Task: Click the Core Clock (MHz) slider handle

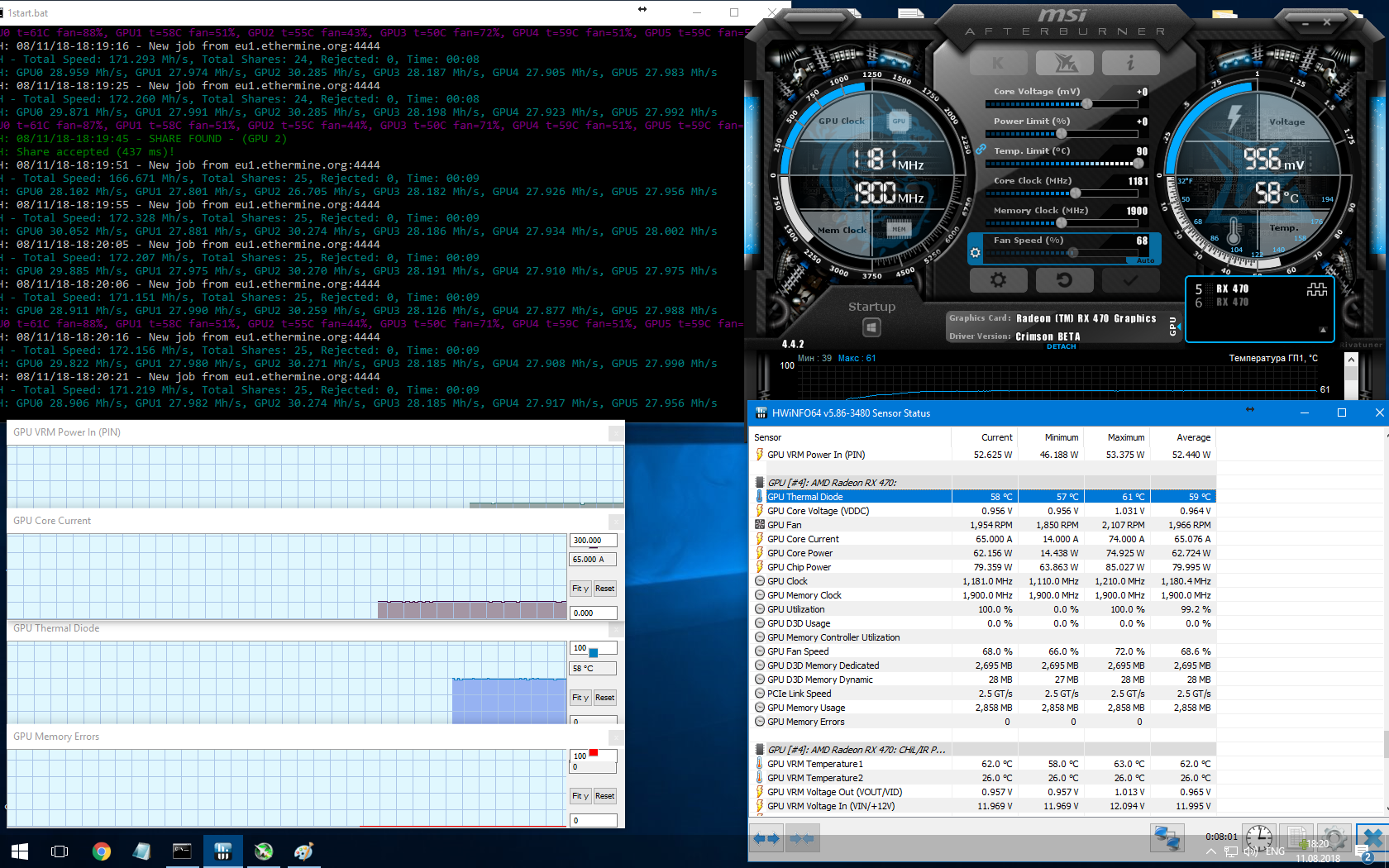Action: click(1075, 193)
